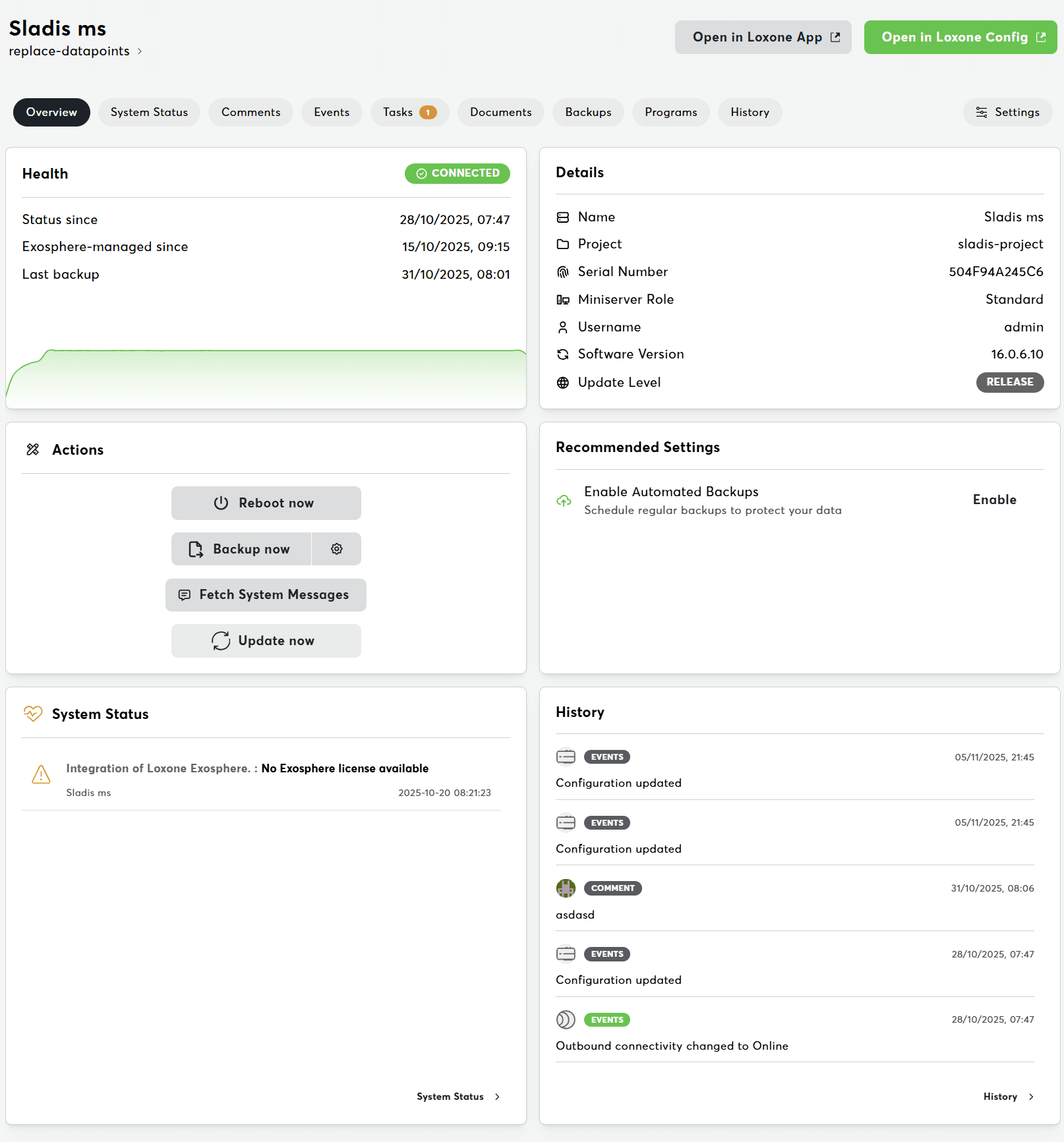
Task: Click the sync icon next to Software Version
Action: (x=563, y=355)
